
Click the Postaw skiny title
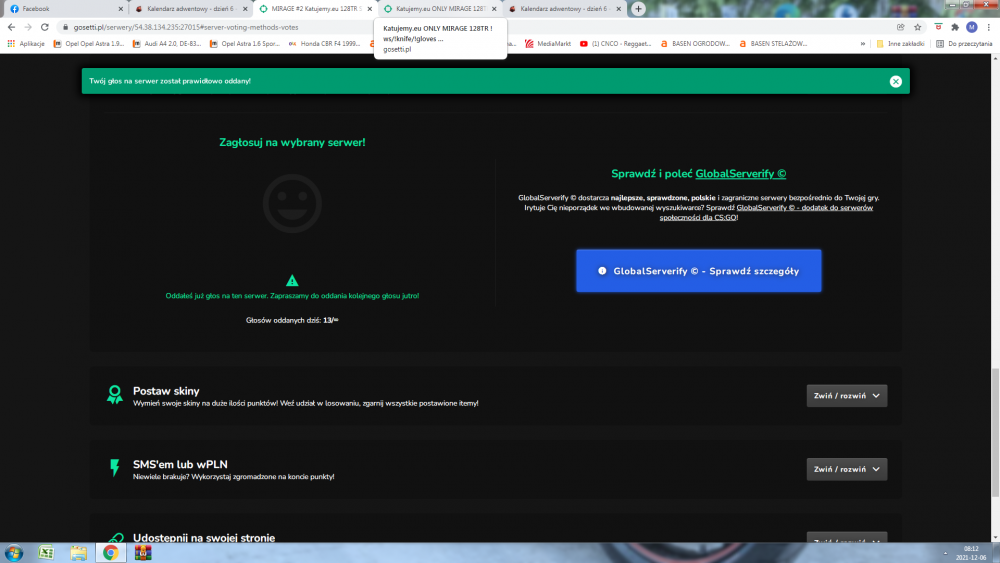coord(166,391)
